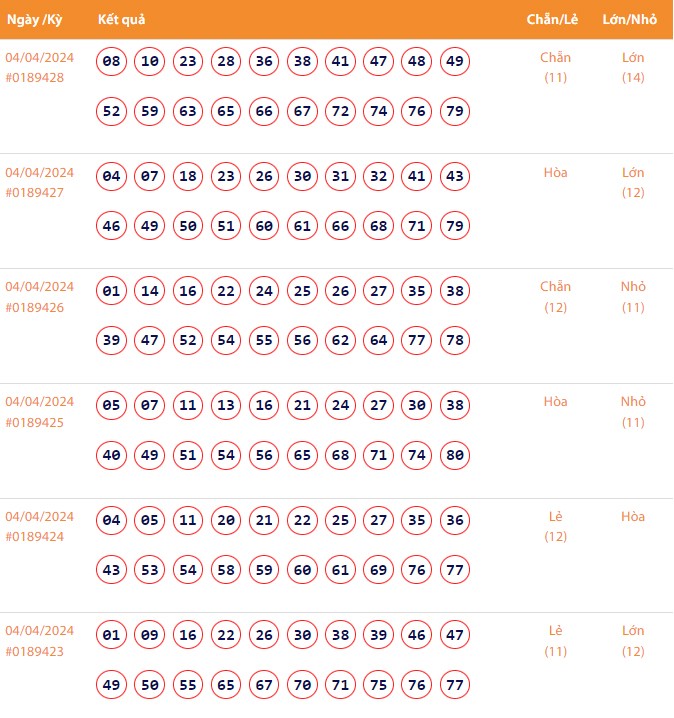The width and height of the screenshot is (674, 718).
Task: Select ball 78 in draw #0189426
Action: (x=455, y=340)
